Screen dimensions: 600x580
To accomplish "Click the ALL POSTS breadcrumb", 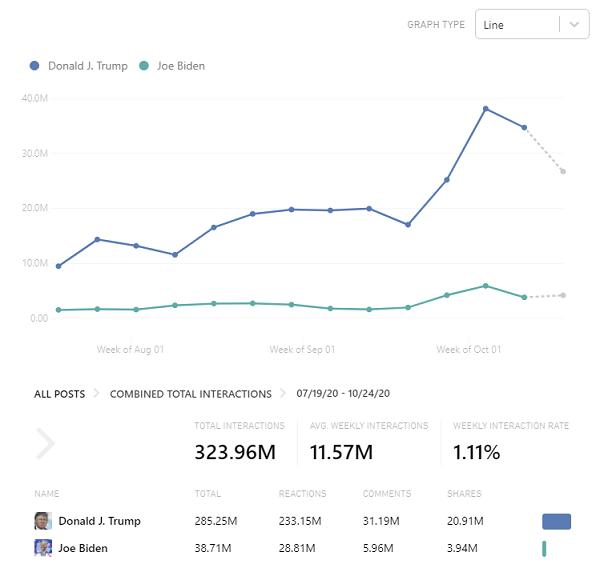I will point(60,394).
